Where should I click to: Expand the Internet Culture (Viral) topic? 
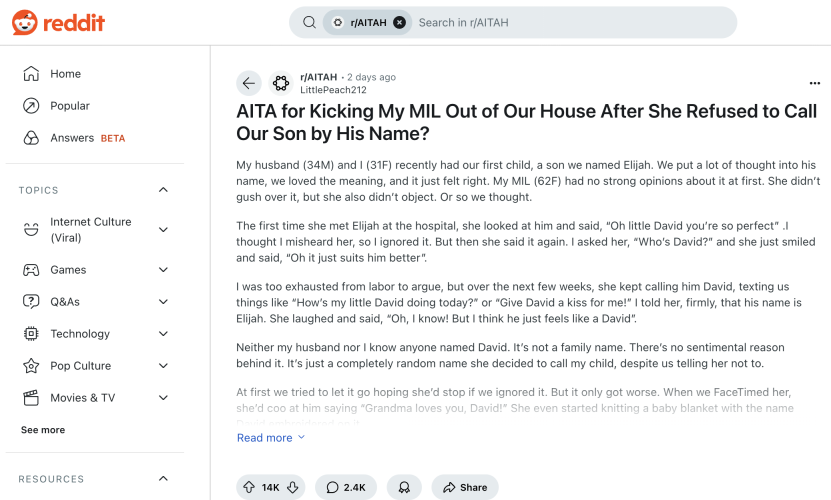tap(163, 230)
